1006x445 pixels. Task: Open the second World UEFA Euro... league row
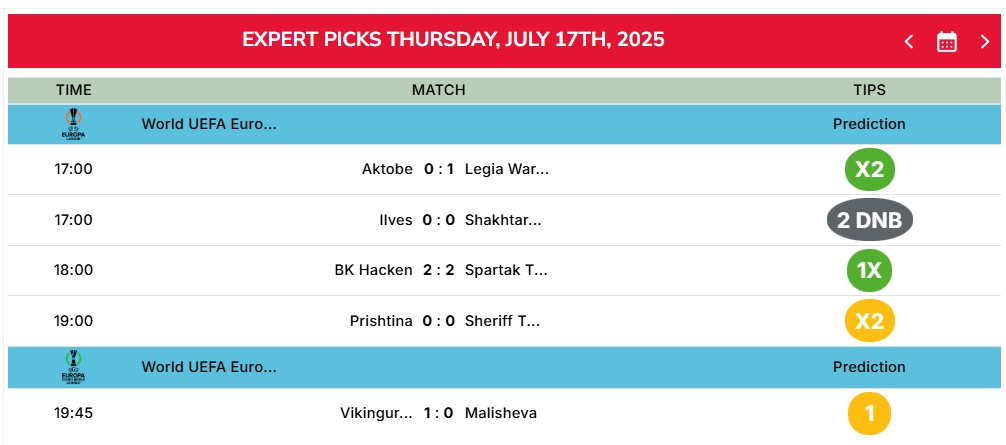pos(504,367)
